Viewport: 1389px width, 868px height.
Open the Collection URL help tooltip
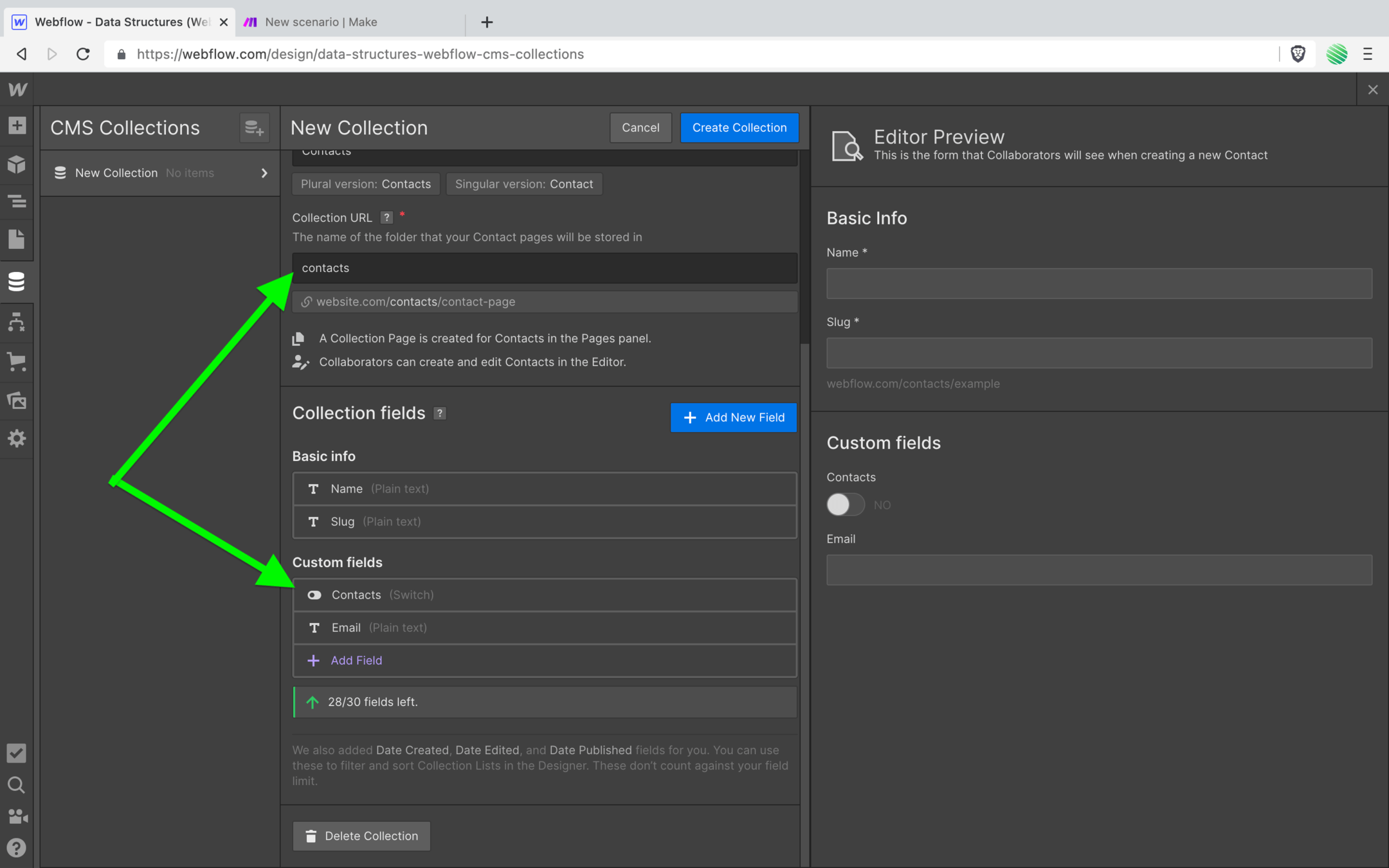[386, 217]
